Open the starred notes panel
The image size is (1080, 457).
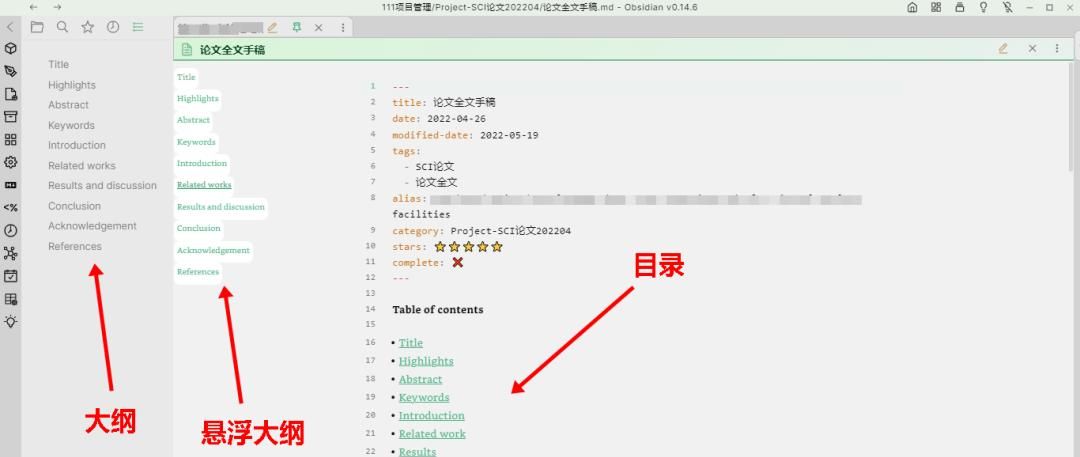click(x=87, y=27)
